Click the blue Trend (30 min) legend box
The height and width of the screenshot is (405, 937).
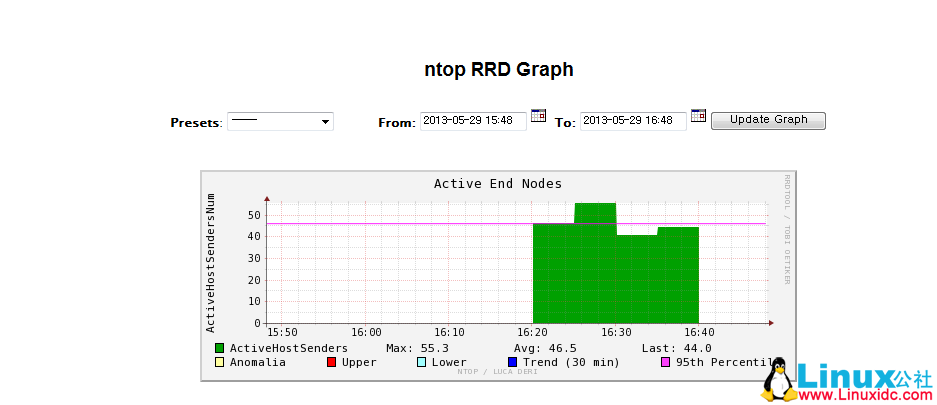coord(513,362)
